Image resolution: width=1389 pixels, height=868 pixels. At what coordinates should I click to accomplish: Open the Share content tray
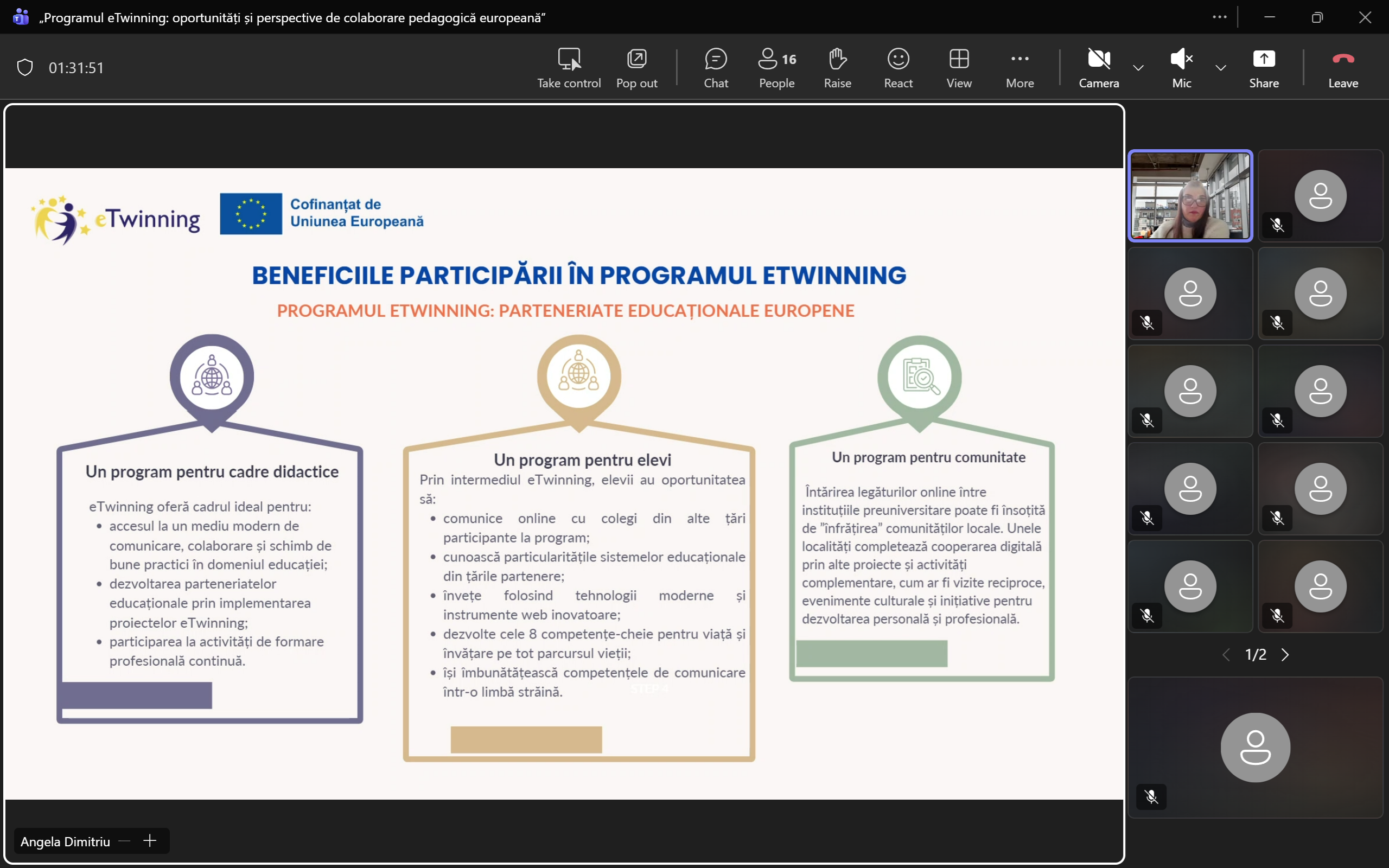click(1264, 68)
